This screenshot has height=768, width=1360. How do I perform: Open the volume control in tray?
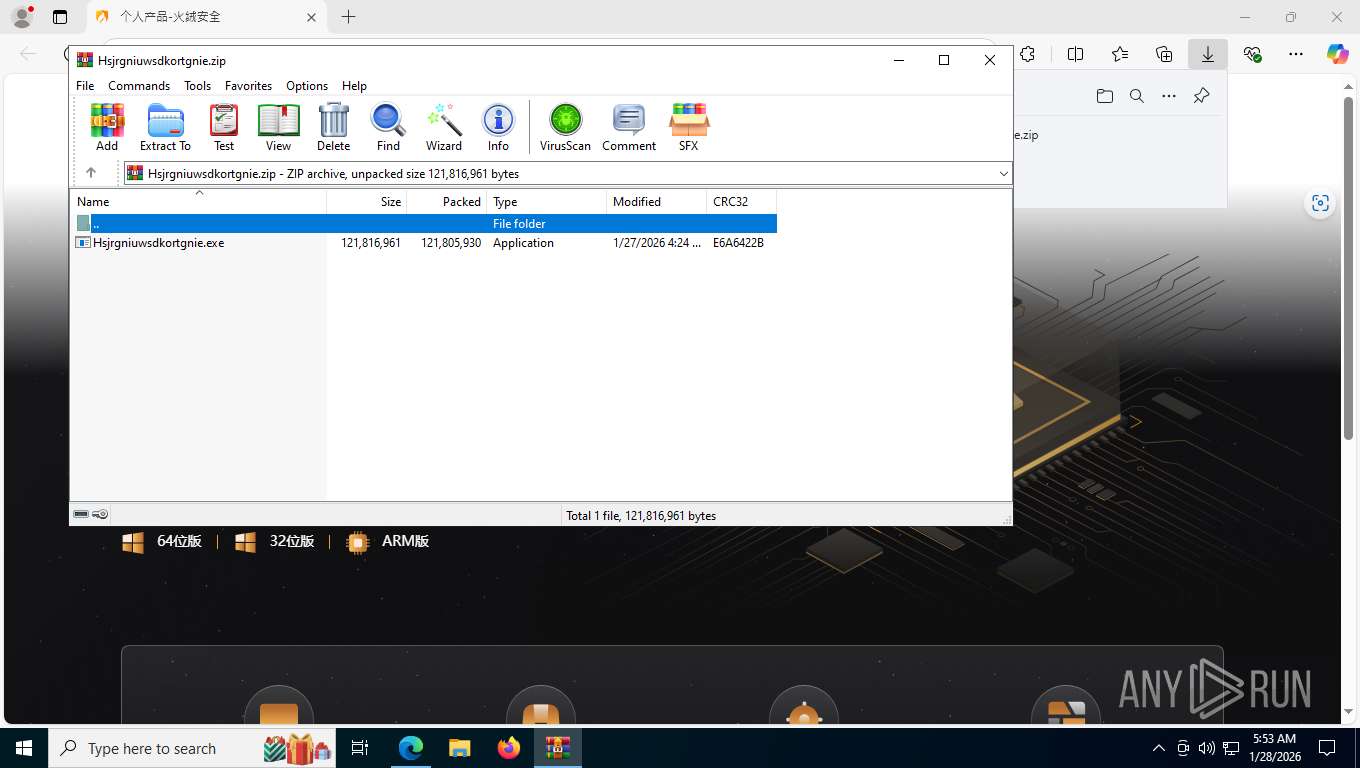[x=1207, y=748]
